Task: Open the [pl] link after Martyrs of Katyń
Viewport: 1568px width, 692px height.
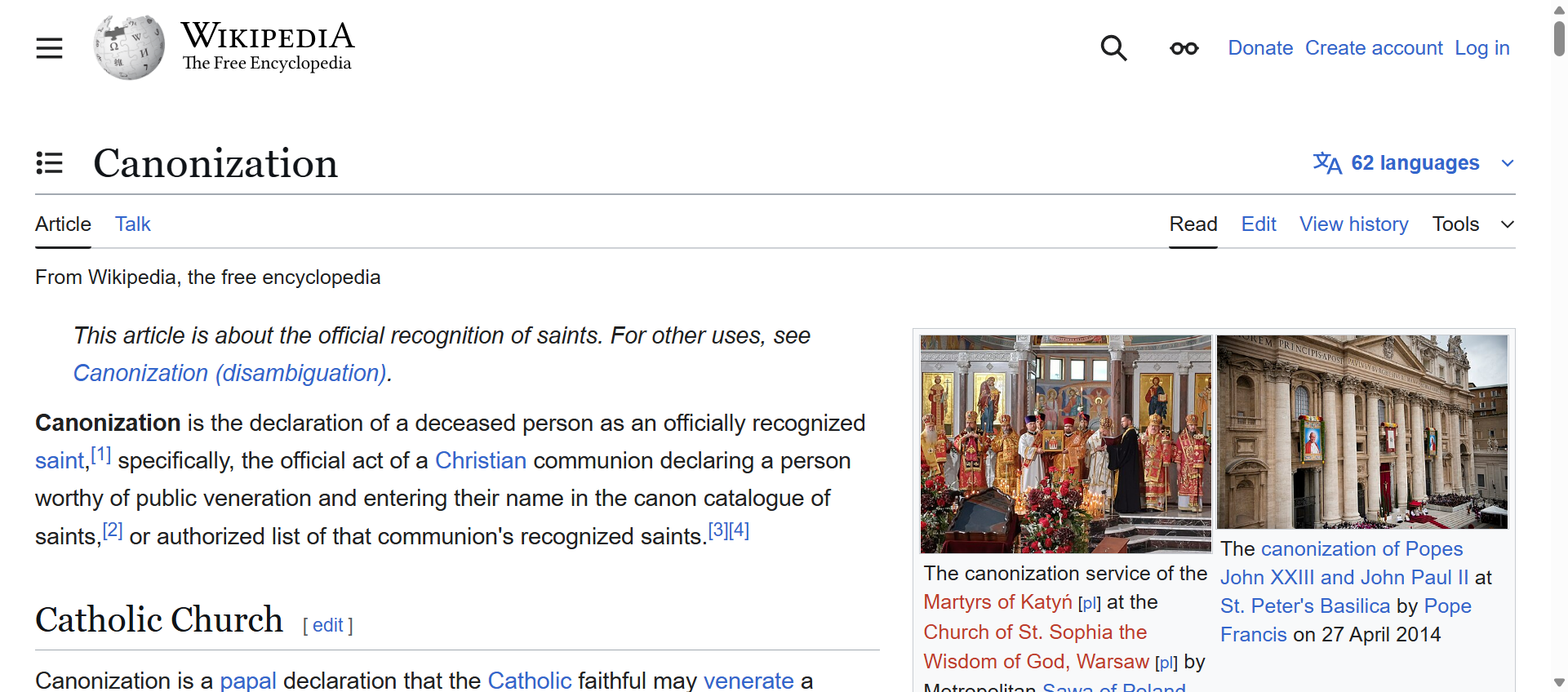Action: 1090,604
